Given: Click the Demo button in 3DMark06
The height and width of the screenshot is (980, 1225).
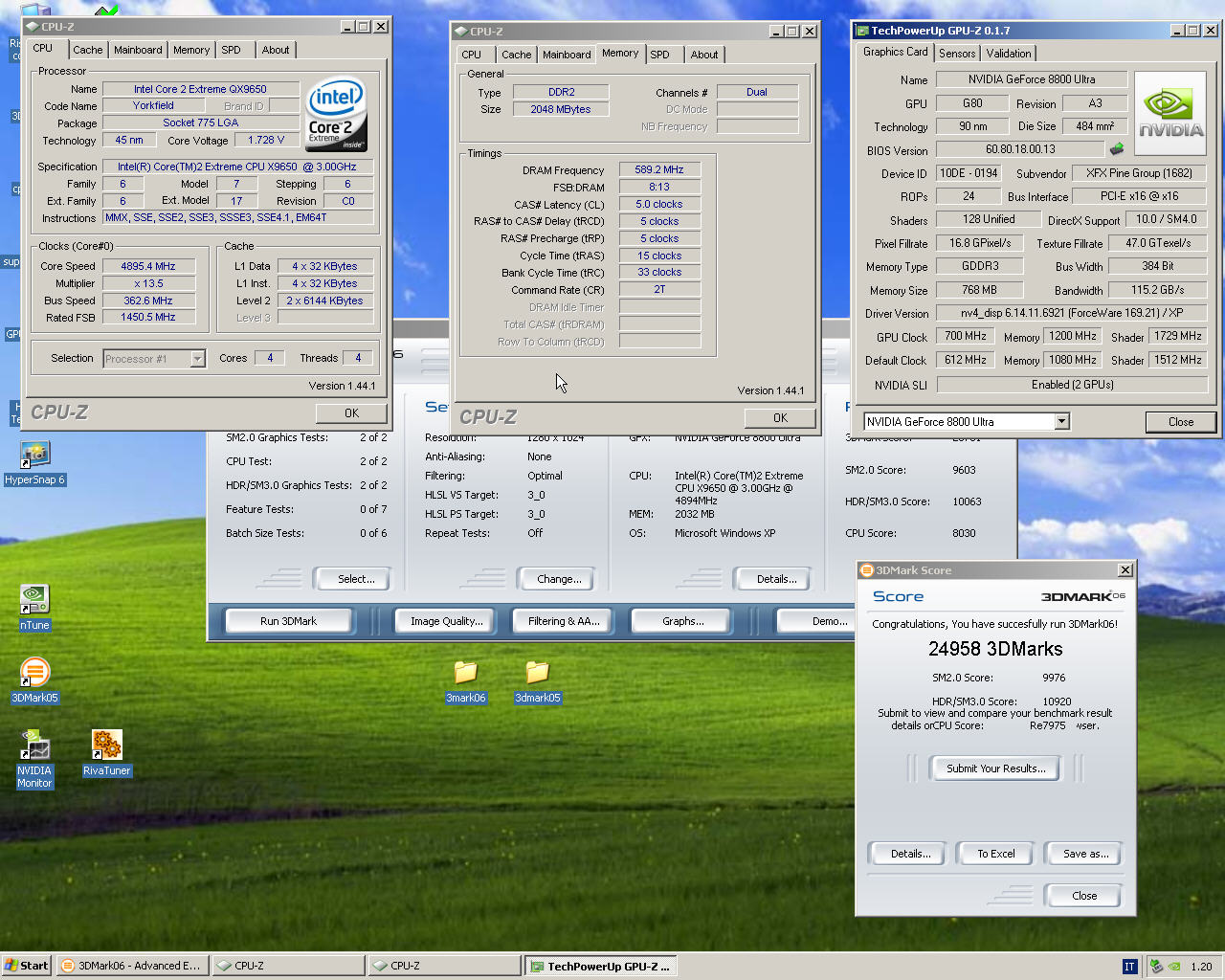Looking at the screenshot, I should point(815,621).
